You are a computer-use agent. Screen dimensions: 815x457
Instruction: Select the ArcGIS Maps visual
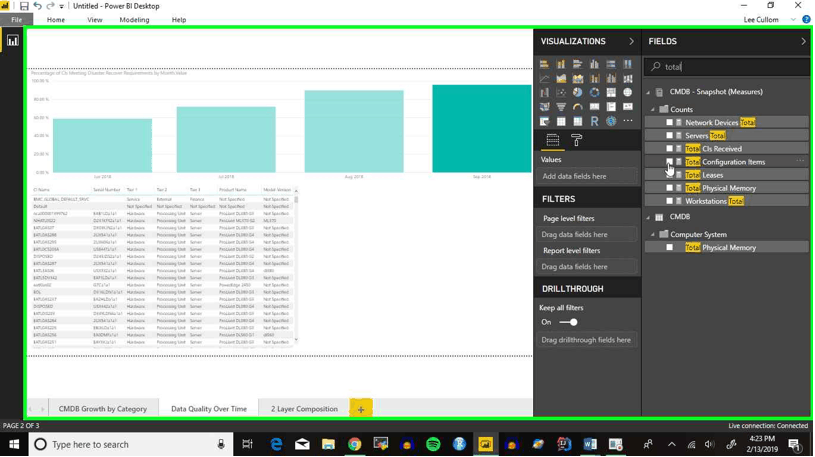coord(611,121)
